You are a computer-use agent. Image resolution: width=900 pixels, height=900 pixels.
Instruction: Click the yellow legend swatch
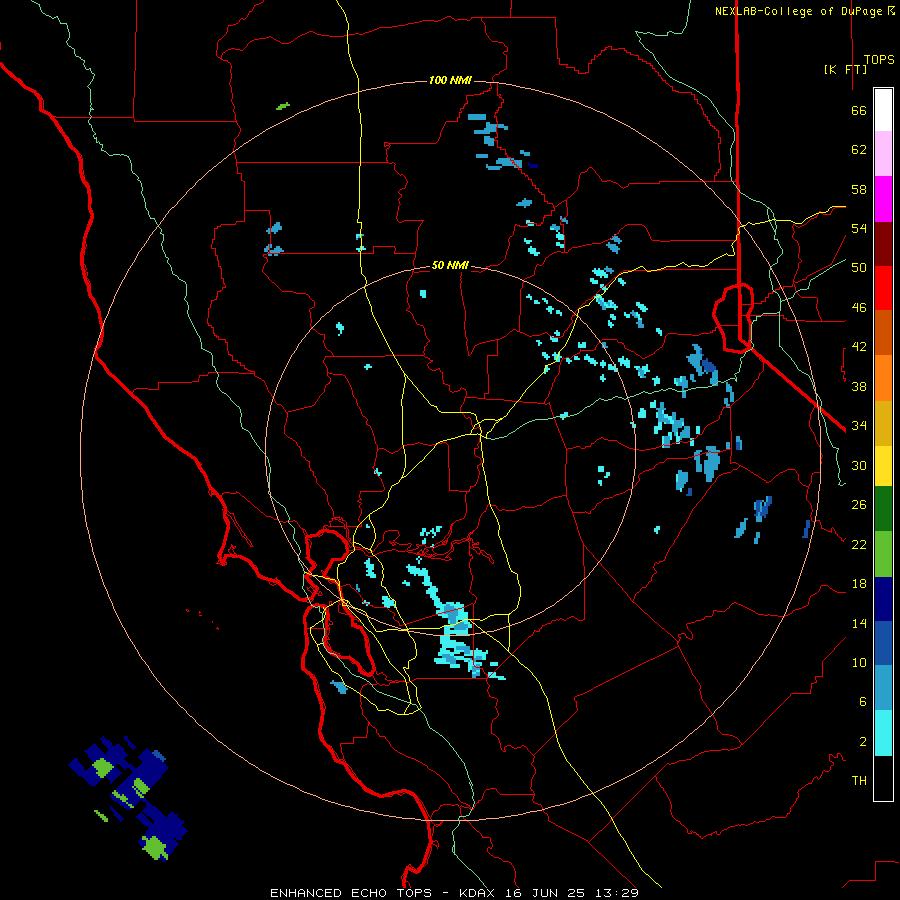click(x=883, y=465)
